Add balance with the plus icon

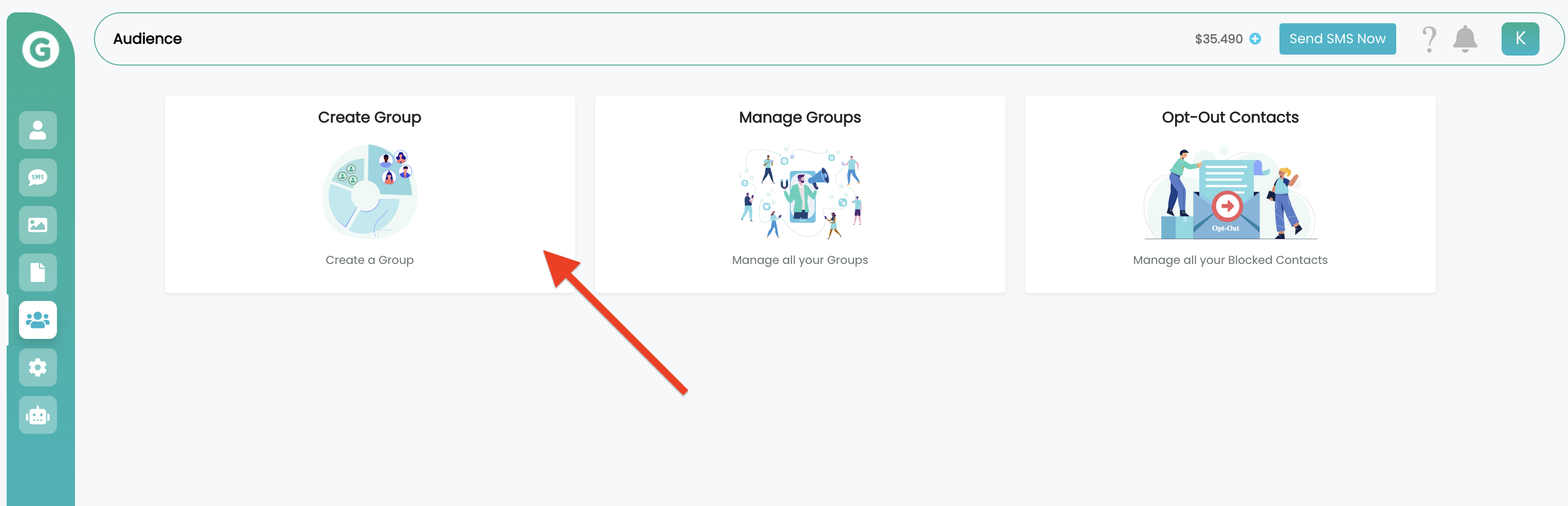point(1255,39)
